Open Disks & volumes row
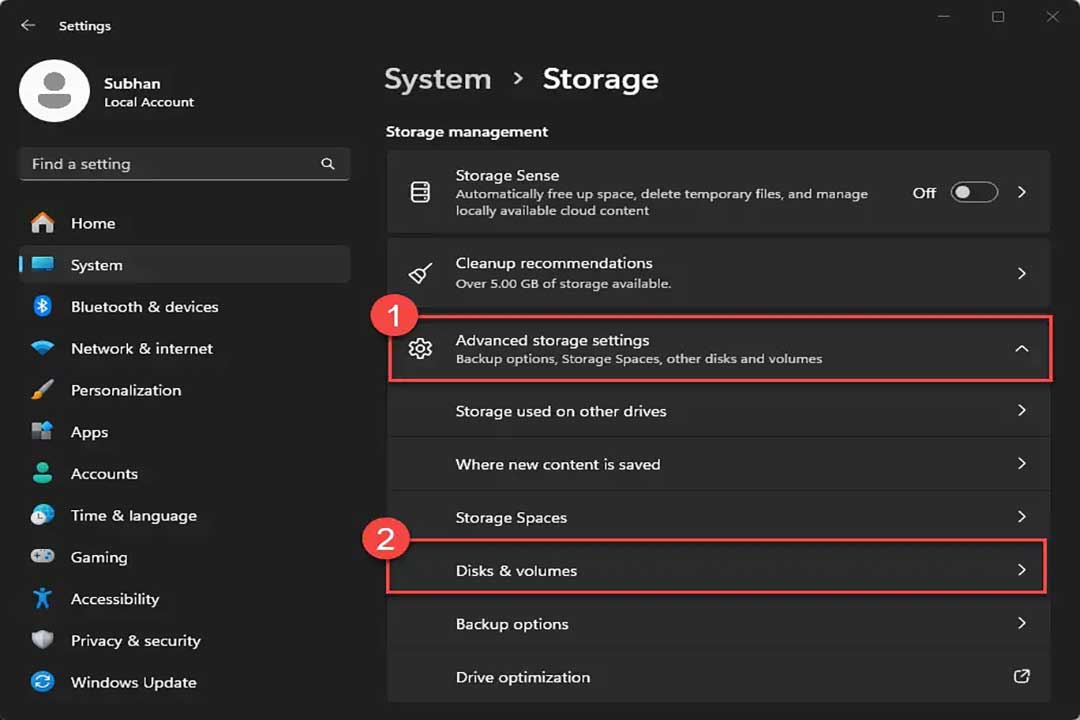The height and width of the screenshot is (720, 1080). tap(718, 570)
